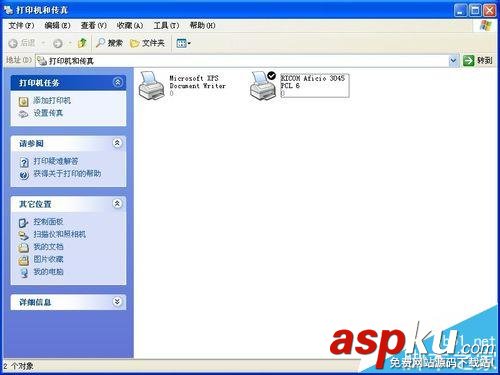Click the My Computer icon in sidebar

pyautogui.click(x=24, y=273)
